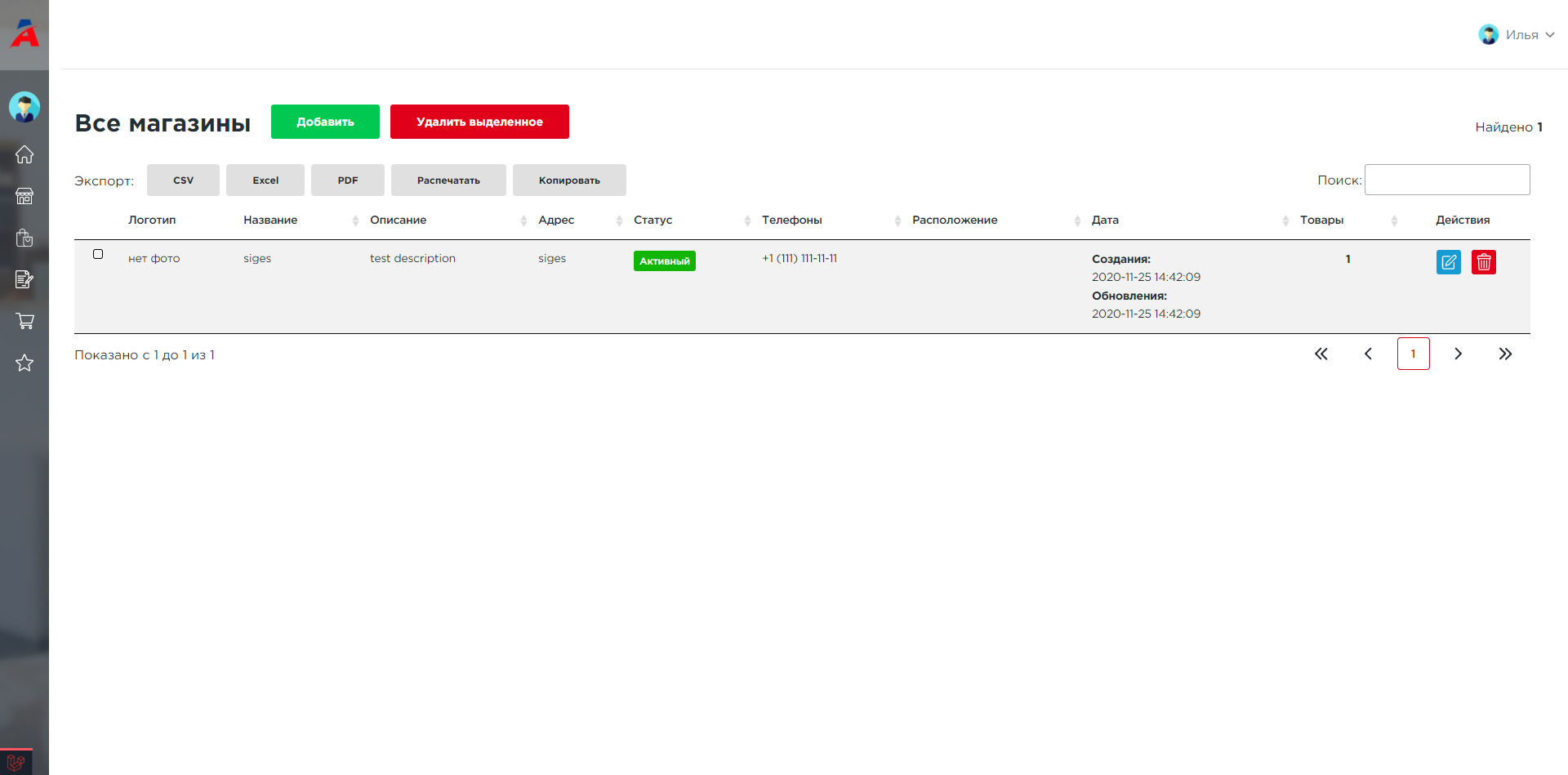The height and width of the screenshot is (775, 1568).
Task: Jump to the first page
Action: click(1321, 354)
